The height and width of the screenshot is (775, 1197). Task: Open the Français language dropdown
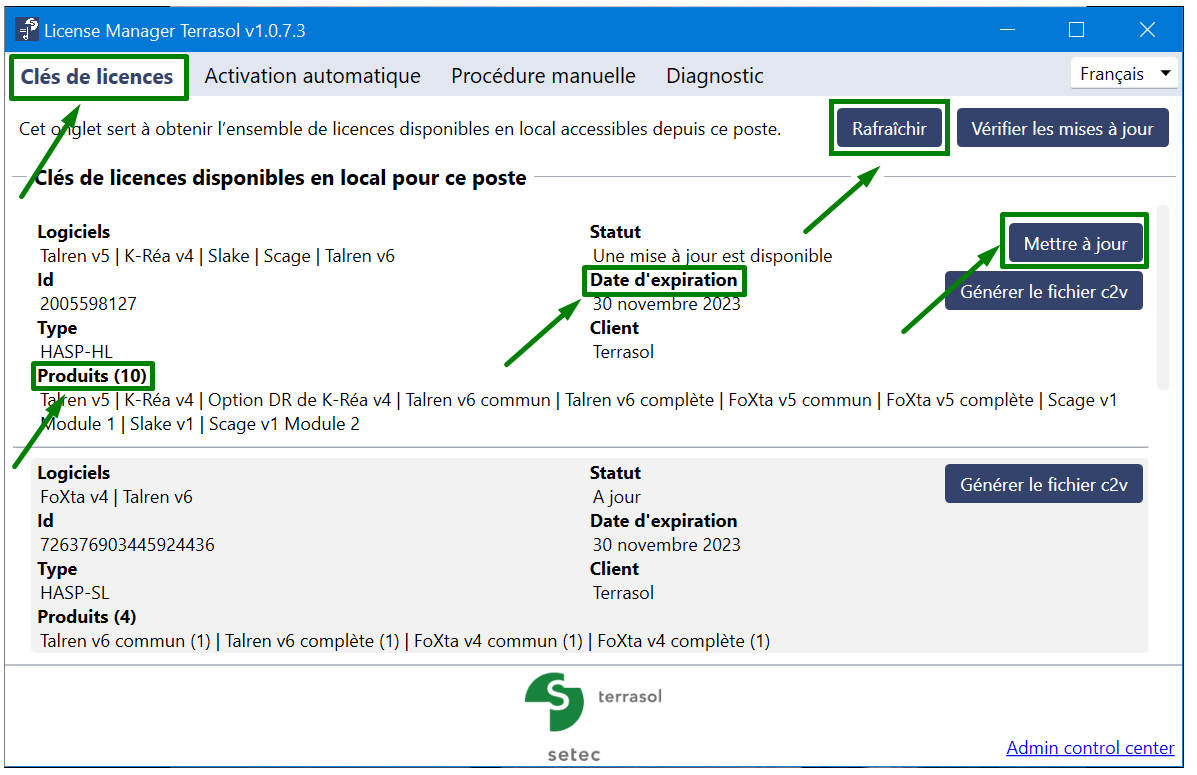tap(1124, 74)
